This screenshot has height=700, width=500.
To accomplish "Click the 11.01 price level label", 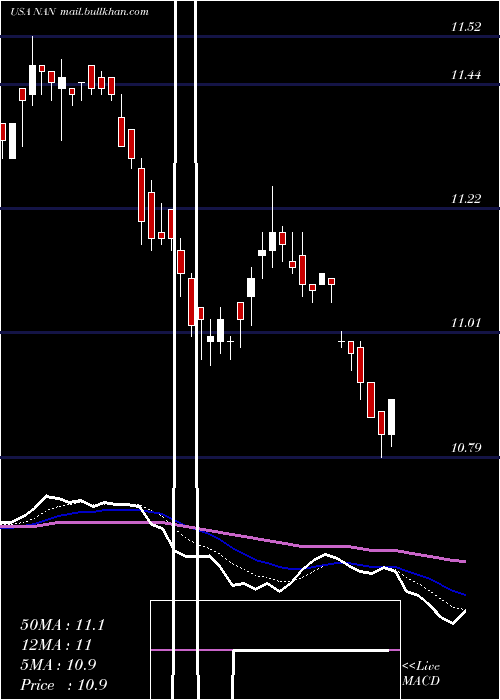I will (466, 322).
